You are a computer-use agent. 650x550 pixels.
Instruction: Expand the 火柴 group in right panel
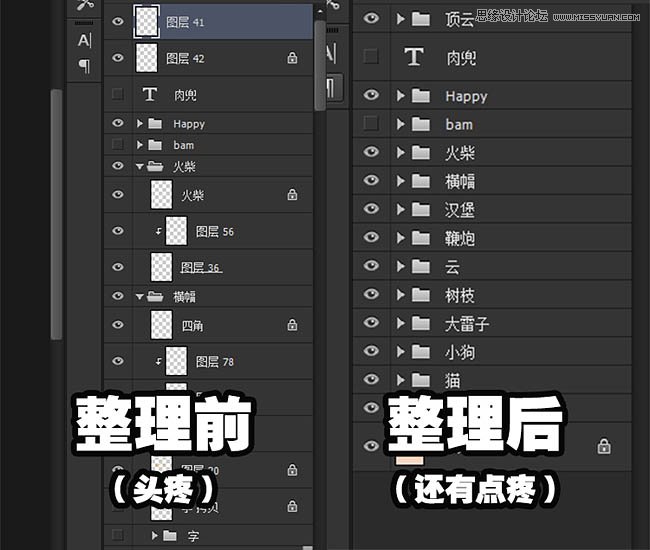pyautogui.click(x=400, y=153)
